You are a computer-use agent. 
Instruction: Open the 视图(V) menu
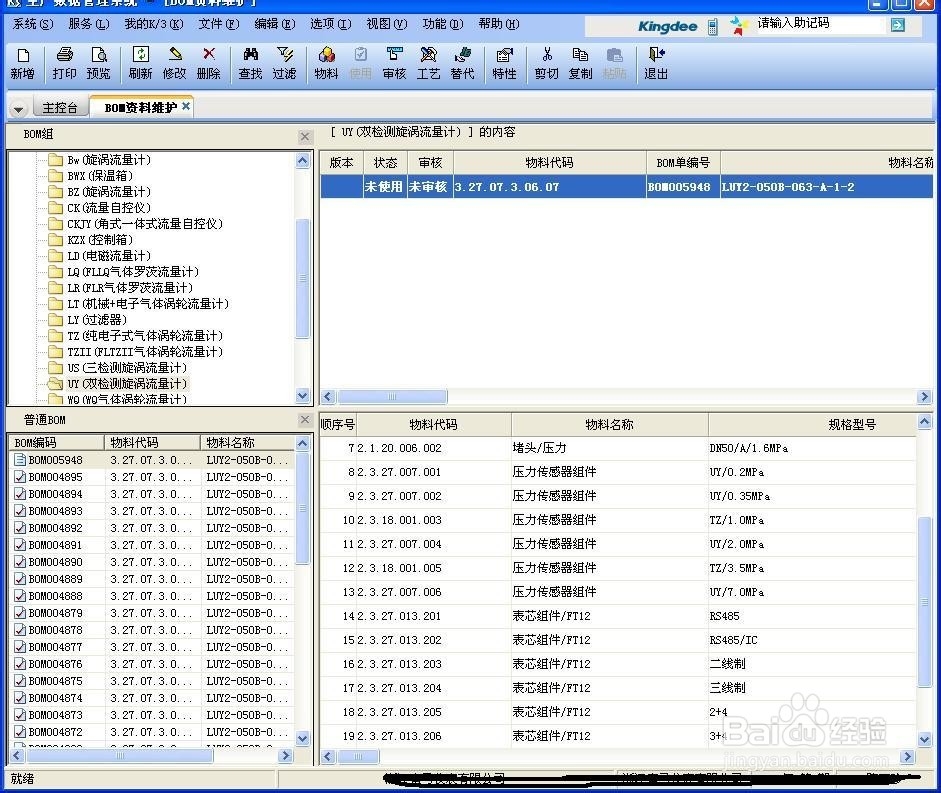tap(387, 24)
